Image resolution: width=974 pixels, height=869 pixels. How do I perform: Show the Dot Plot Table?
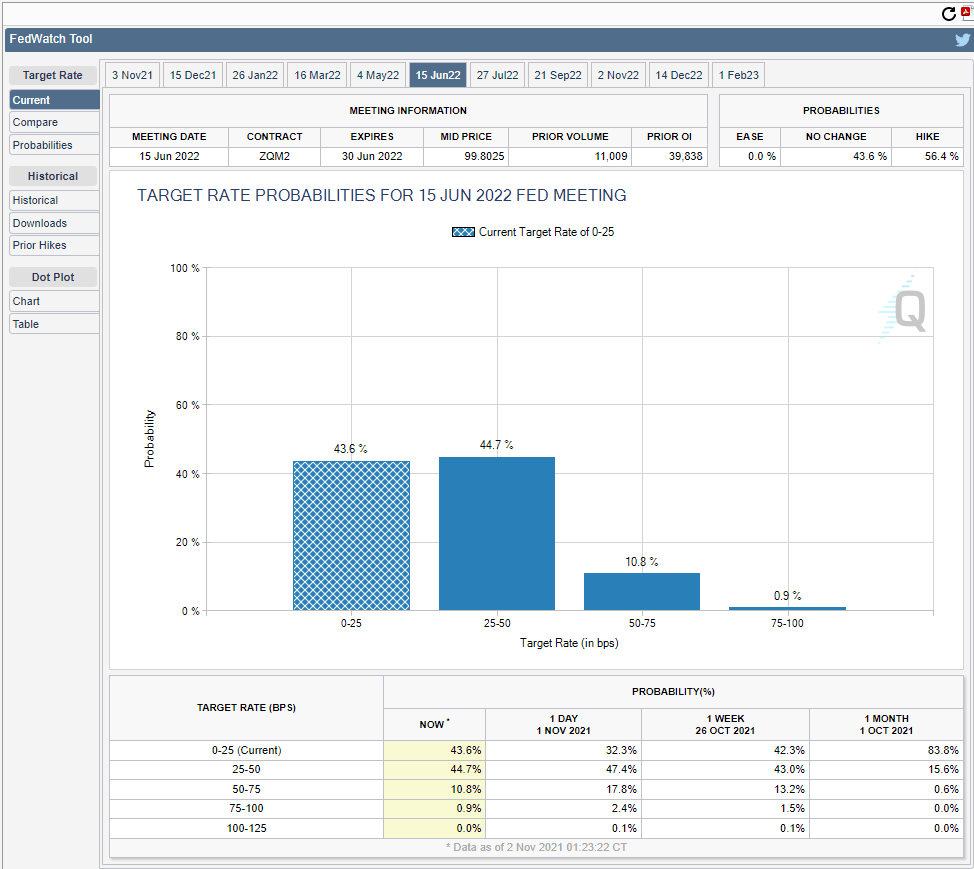[x=54, y=324]
